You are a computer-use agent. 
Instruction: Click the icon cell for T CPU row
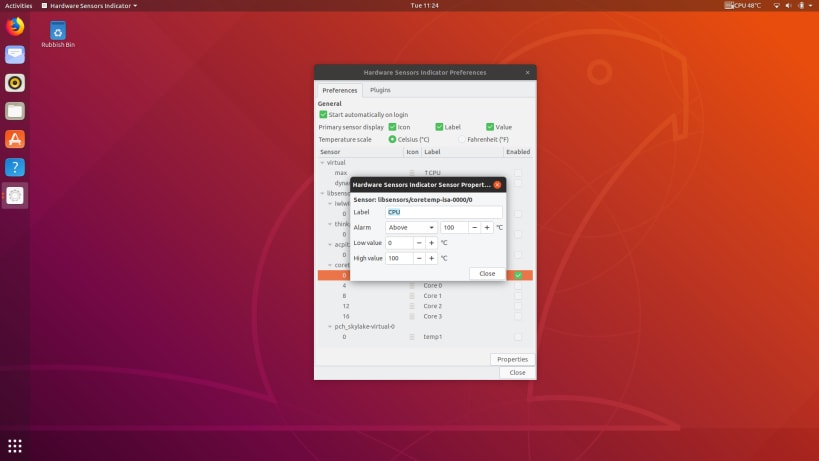pos(412,173)
